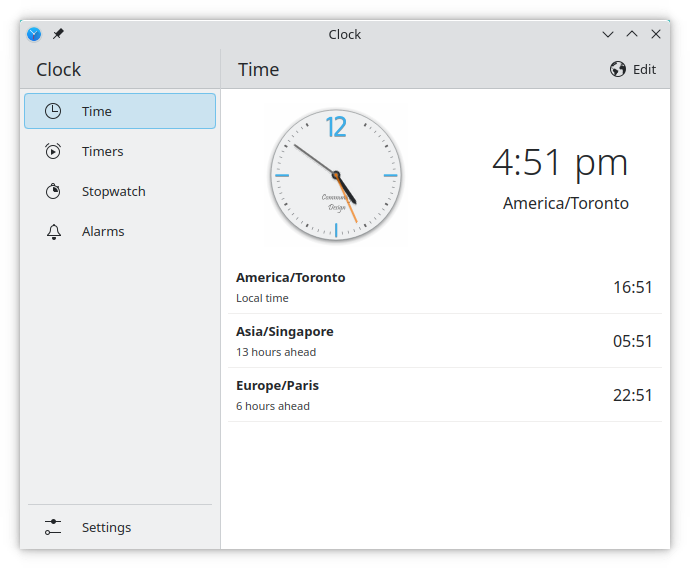
Task: Switch to the Time tab in sidebar
Action: 120,111
